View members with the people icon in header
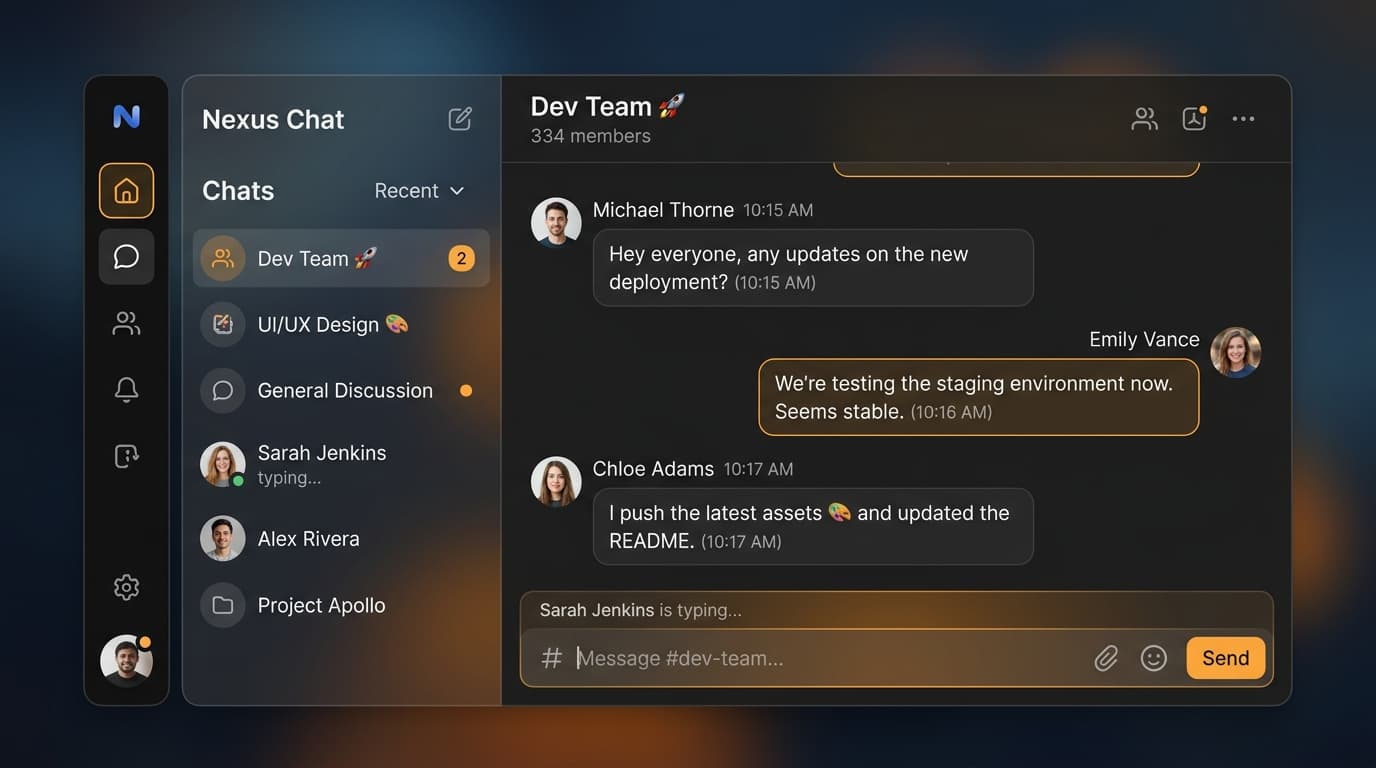The image size is (1376, 768). 1144,119
